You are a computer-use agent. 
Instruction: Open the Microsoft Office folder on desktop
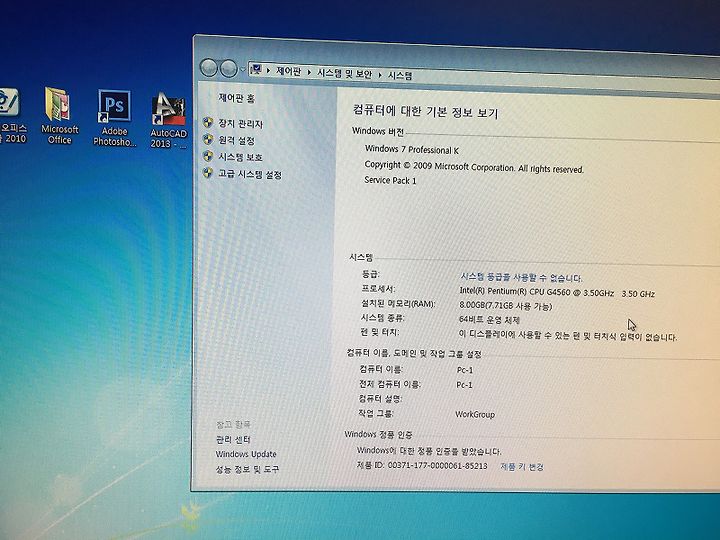tap(58, 115)
